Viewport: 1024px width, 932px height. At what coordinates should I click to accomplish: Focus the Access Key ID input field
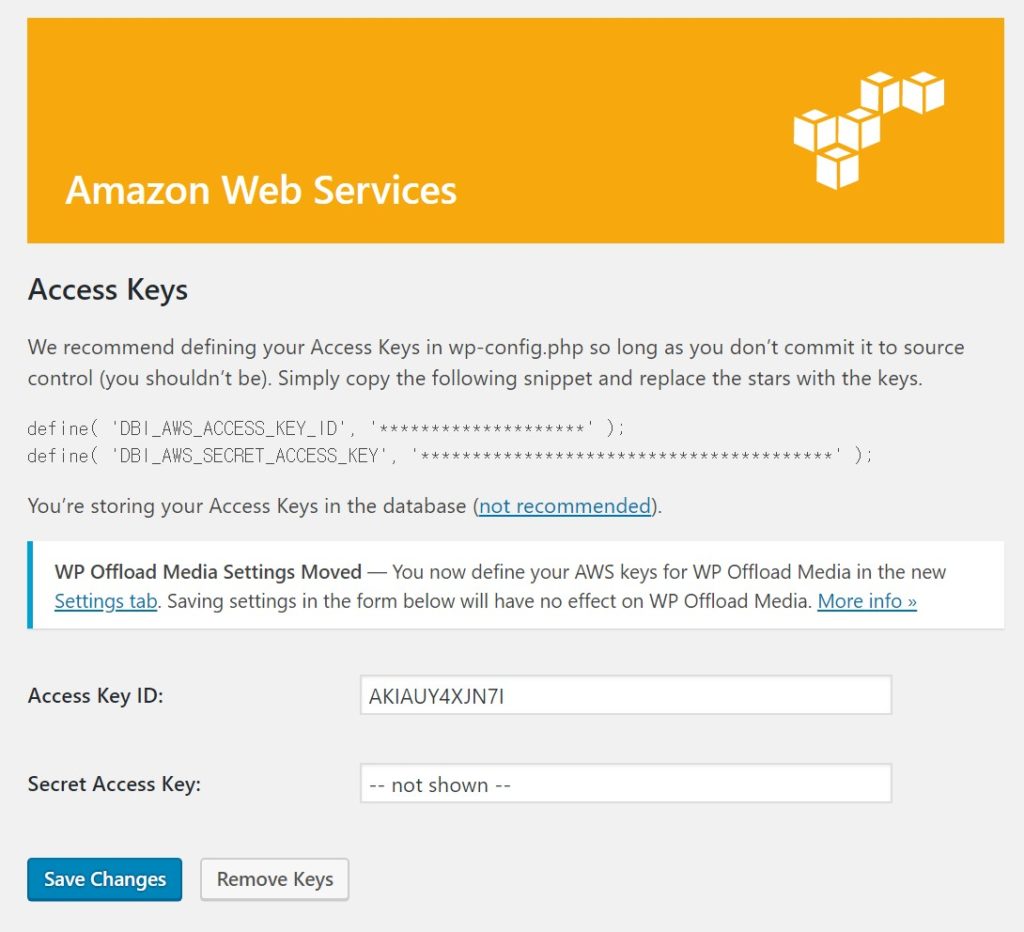[x=625, y=695]
